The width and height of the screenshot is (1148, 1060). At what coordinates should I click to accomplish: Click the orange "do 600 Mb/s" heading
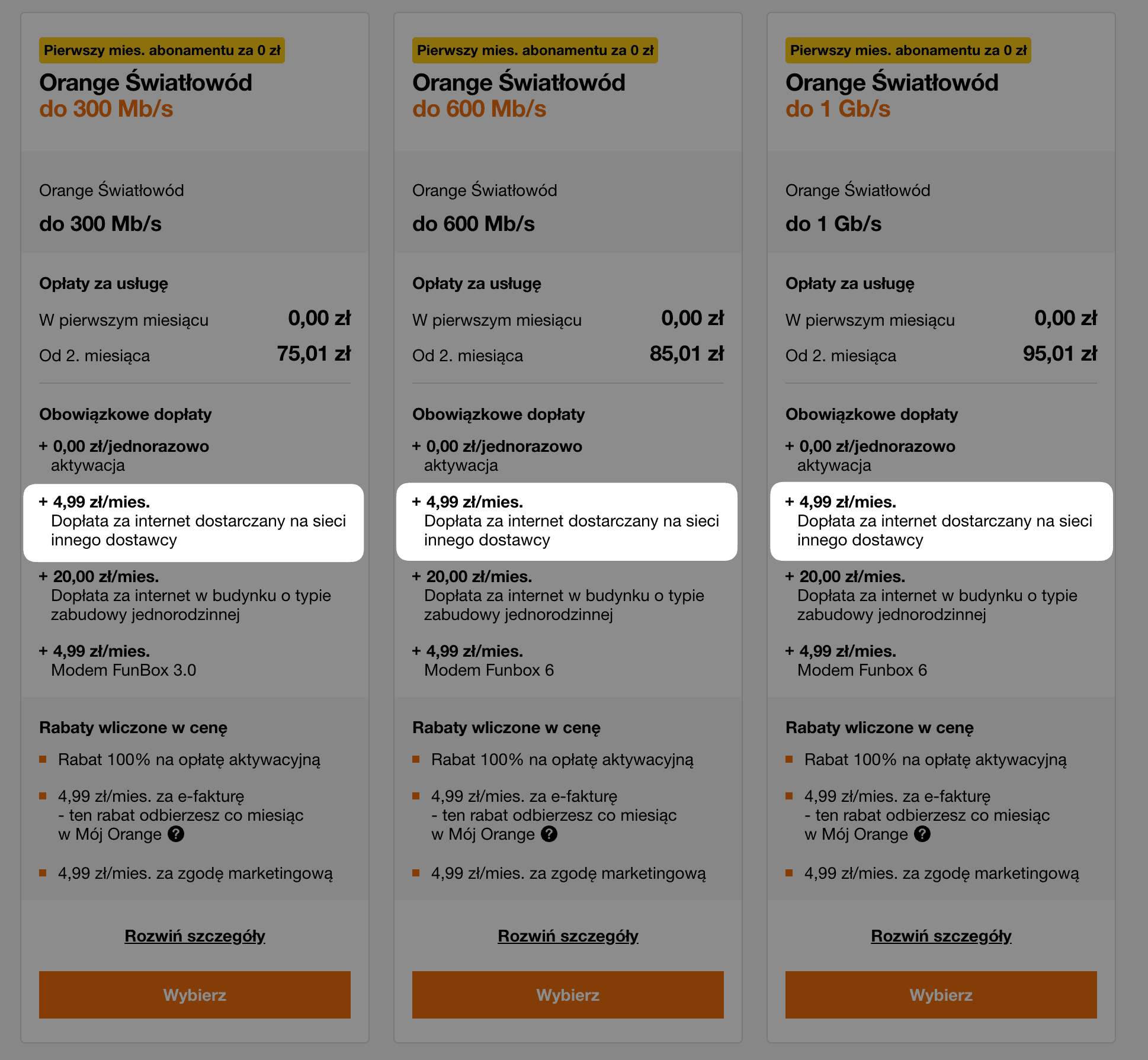(479, 109)
